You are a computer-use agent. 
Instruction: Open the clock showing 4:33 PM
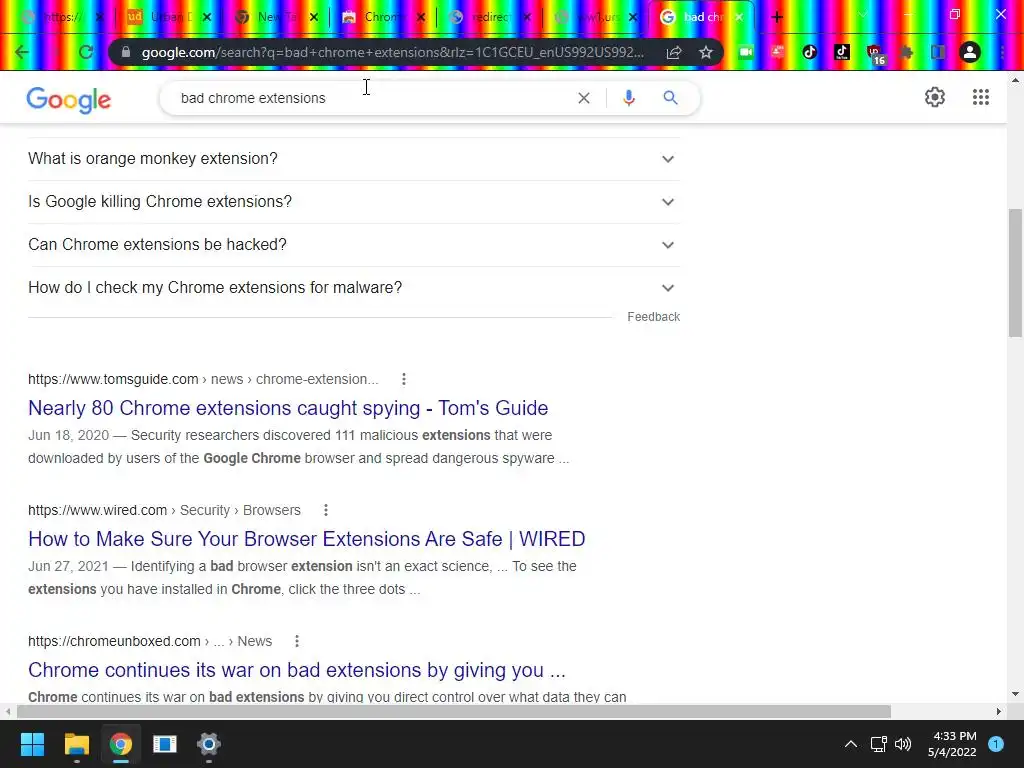point(952,744)
